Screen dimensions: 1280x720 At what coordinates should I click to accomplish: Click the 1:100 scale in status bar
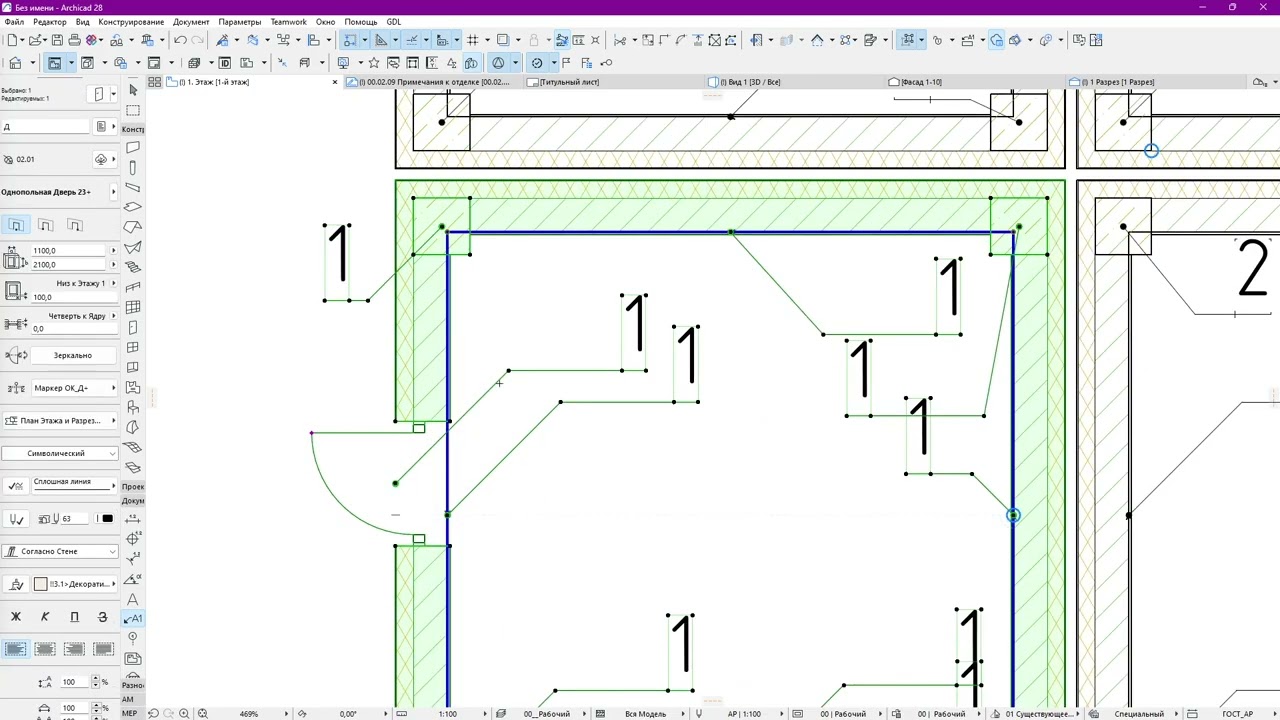(x=448, y=714)
